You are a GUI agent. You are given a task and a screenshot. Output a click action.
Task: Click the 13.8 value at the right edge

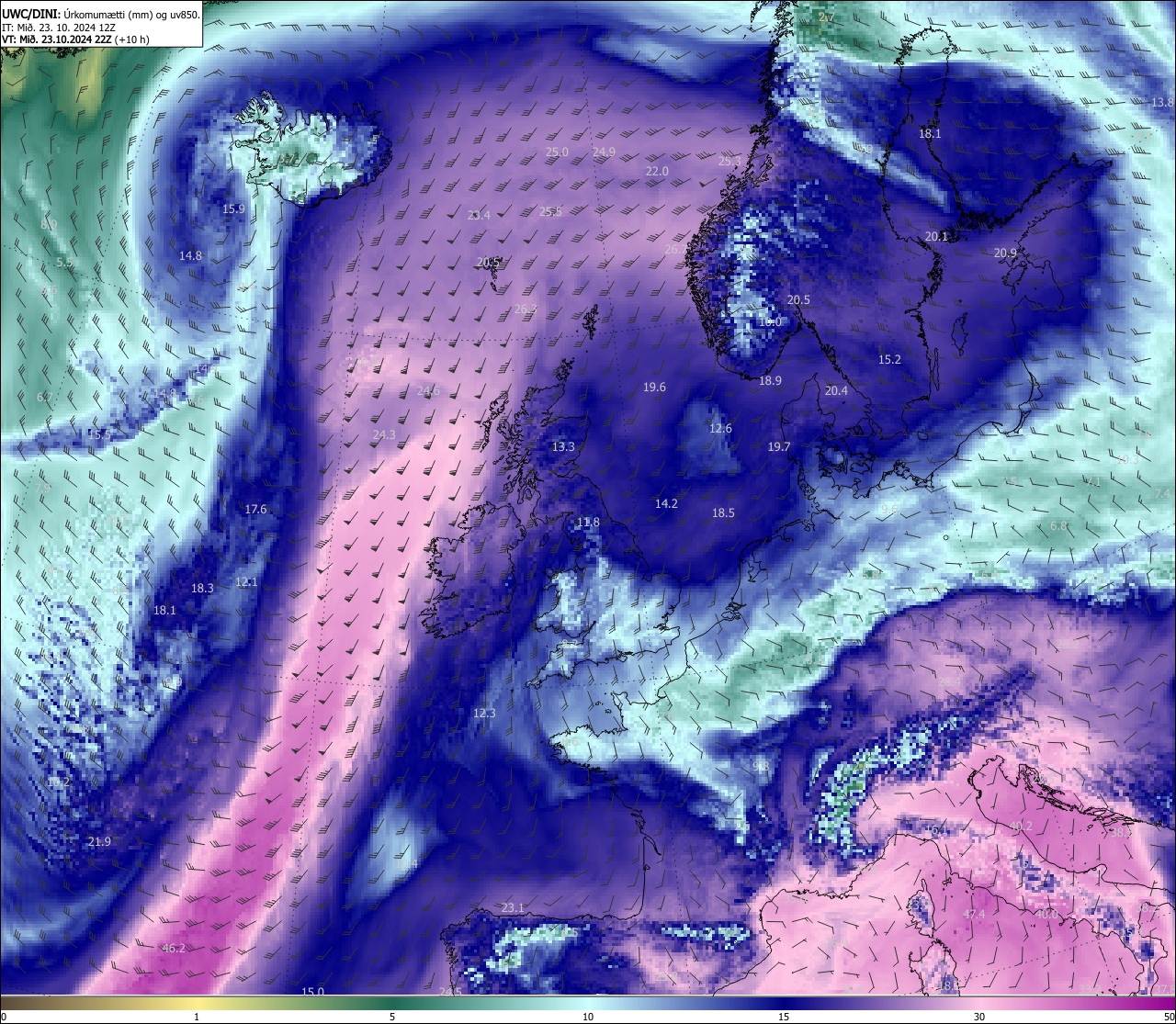[x=1162, y=102]
